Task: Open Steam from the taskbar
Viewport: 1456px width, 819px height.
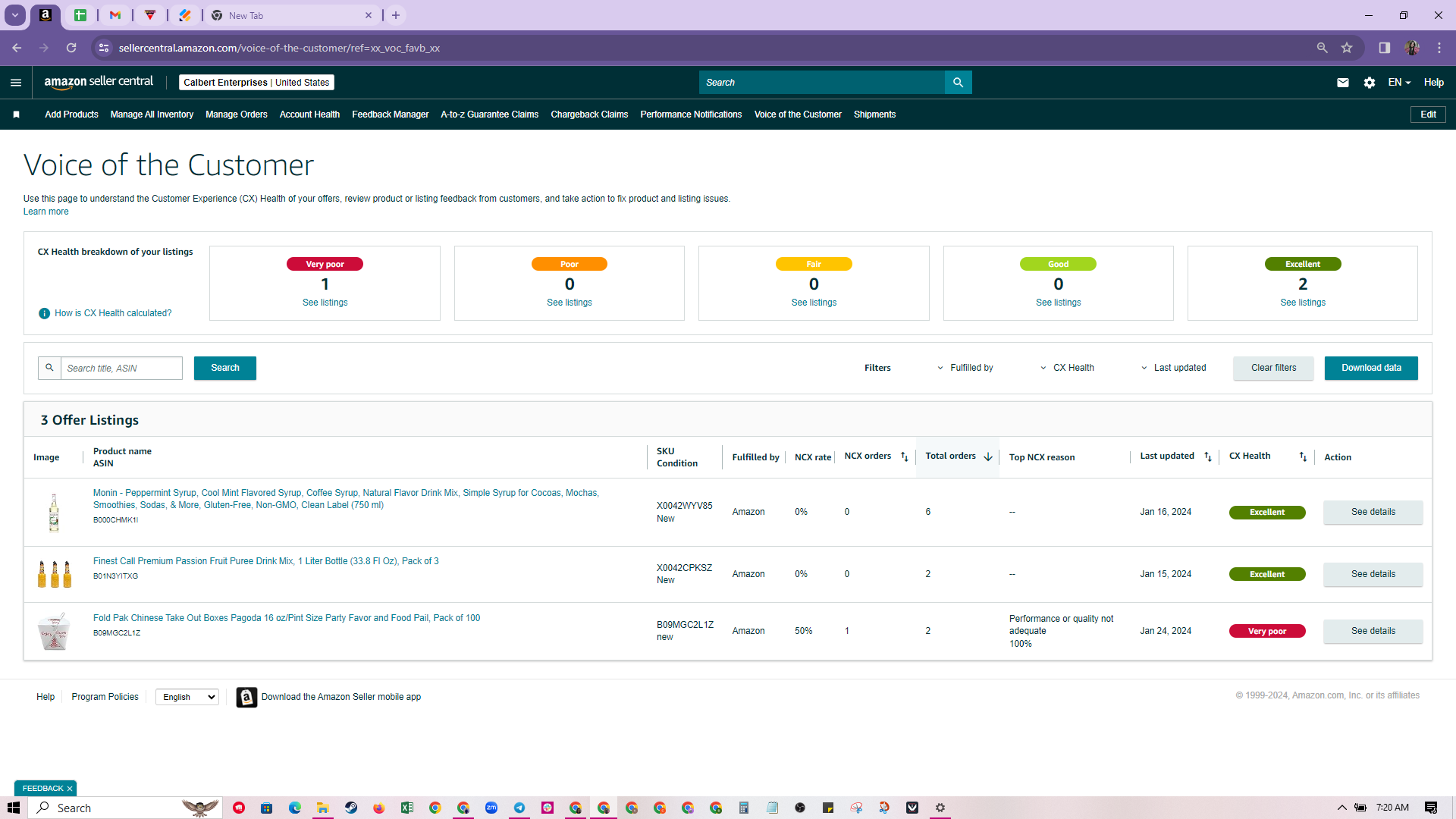Action: click(x=351, y=808)
